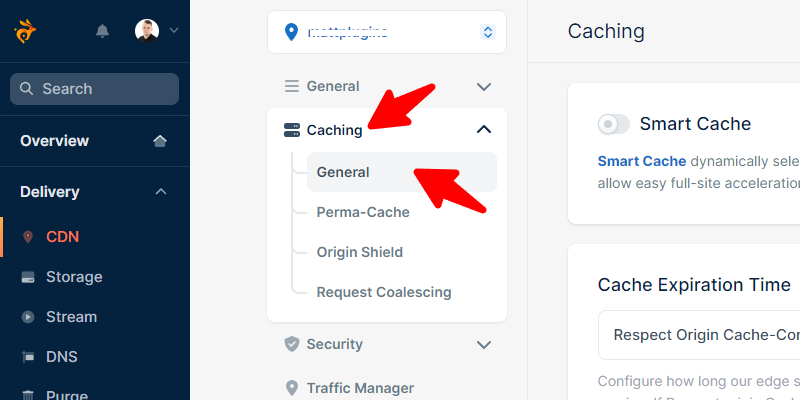Click the Stream play icon

click(x=28, y=317)
